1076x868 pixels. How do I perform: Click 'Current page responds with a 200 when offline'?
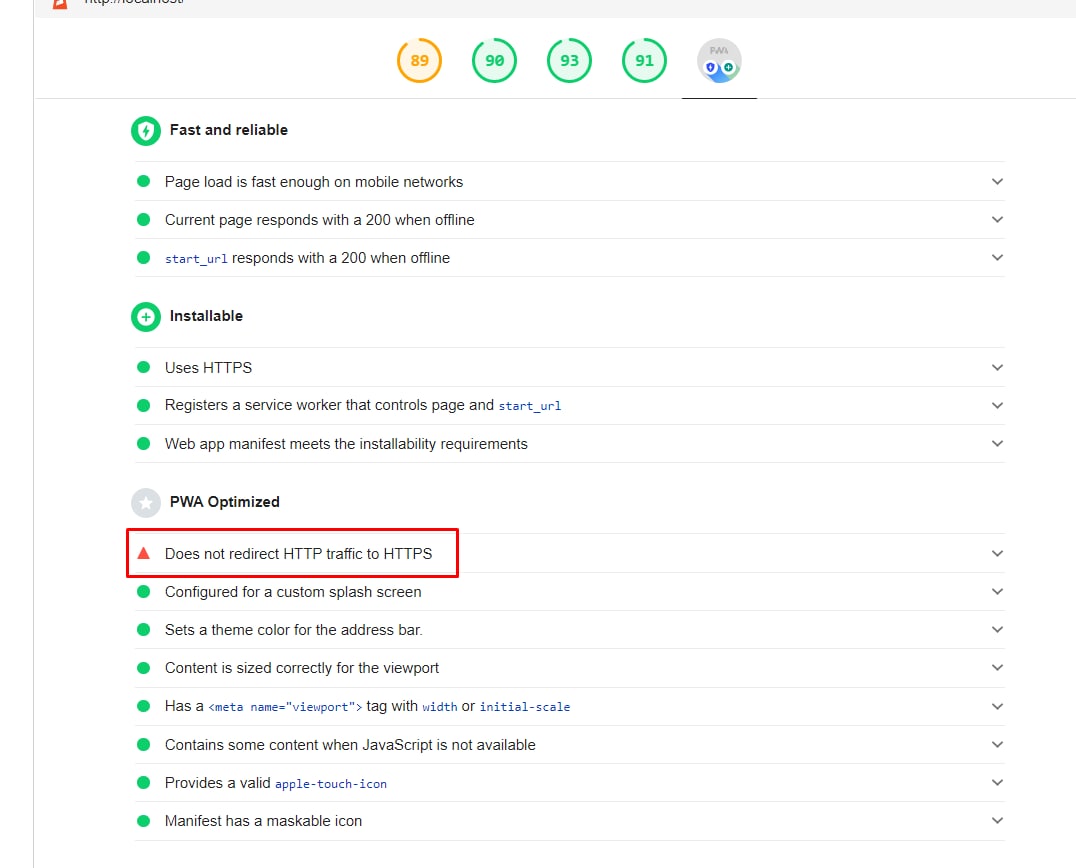[320, 220]
